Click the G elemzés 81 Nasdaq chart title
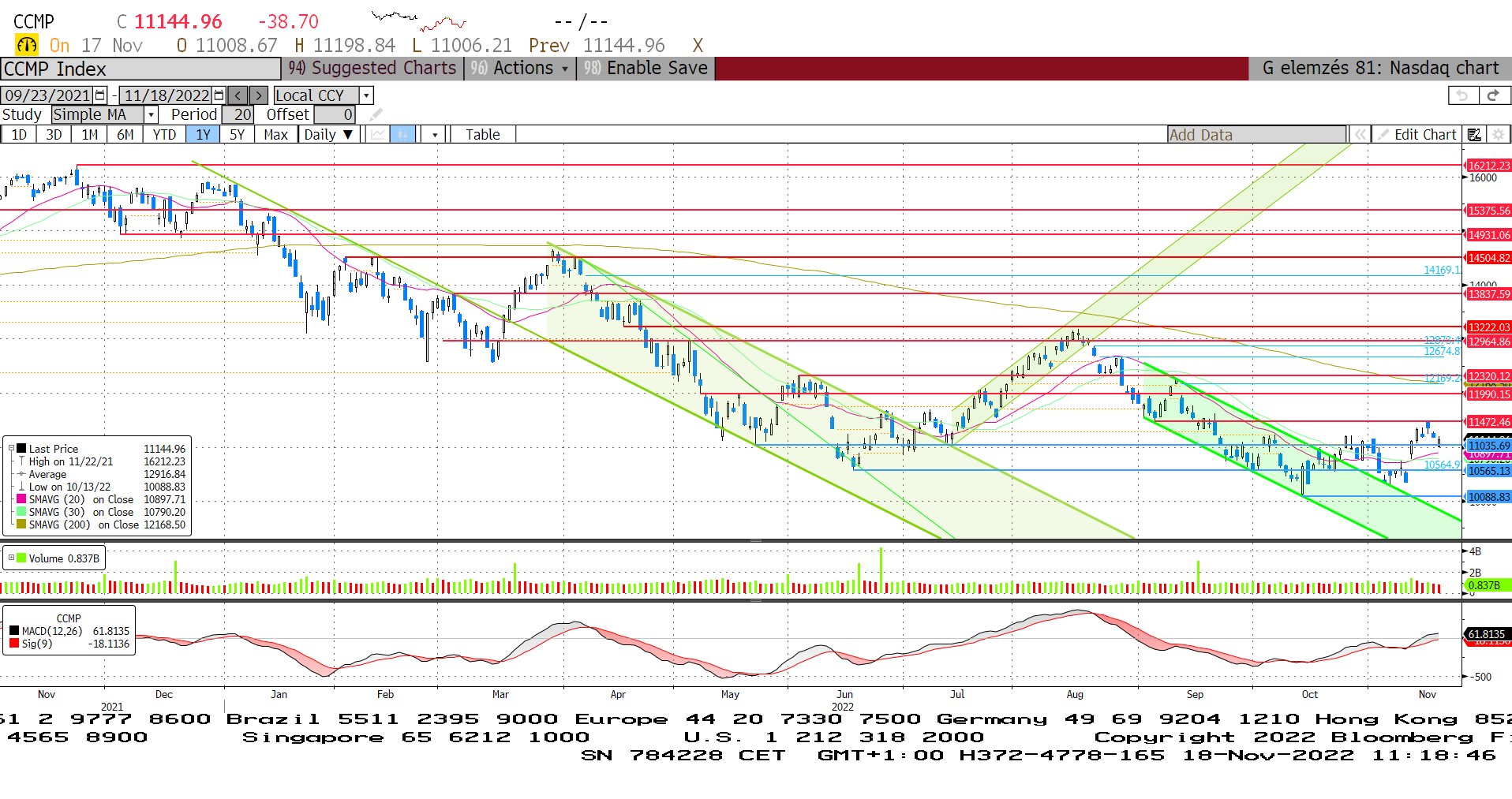 [1380, 69]
